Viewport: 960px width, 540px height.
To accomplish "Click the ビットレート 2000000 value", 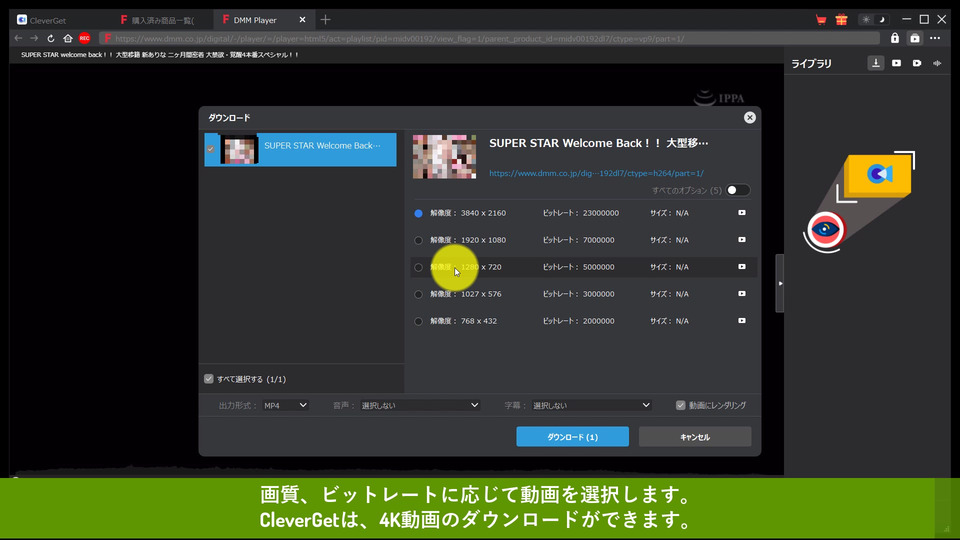I will (598, 321).
